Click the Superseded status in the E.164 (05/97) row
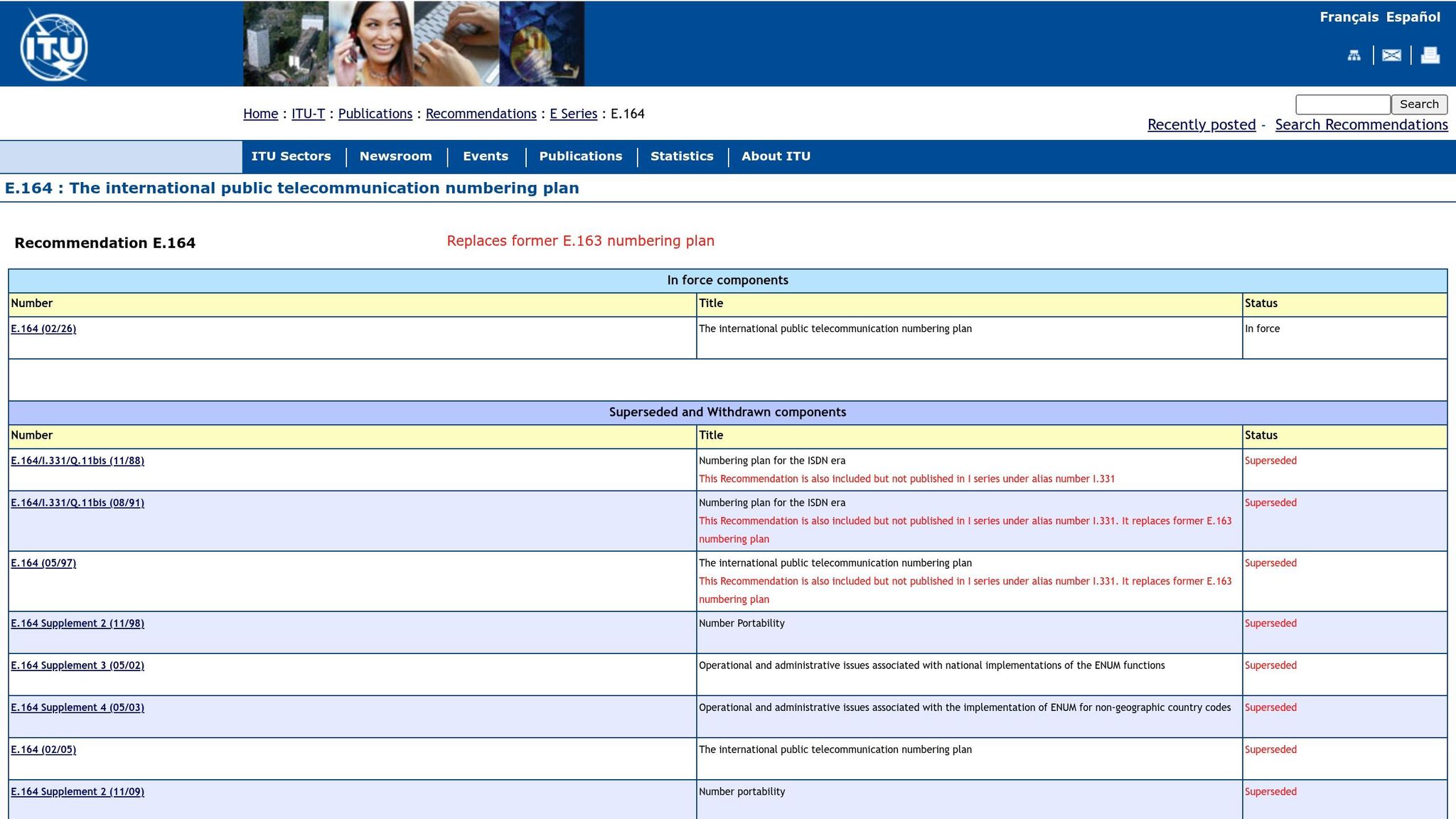The height and width of the screenshot is (819, 1456). (x=1270, y=563)
